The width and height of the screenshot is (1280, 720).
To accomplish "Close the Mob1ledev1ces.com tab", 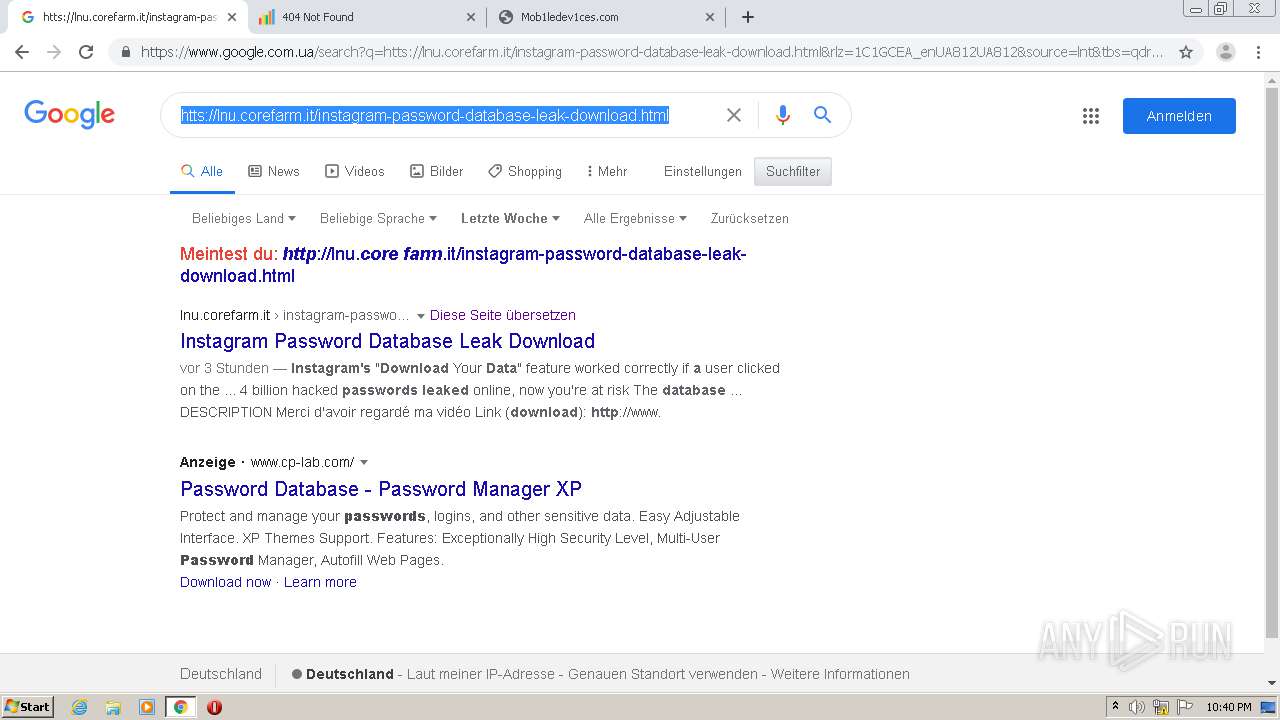I will tap(710, 17).
